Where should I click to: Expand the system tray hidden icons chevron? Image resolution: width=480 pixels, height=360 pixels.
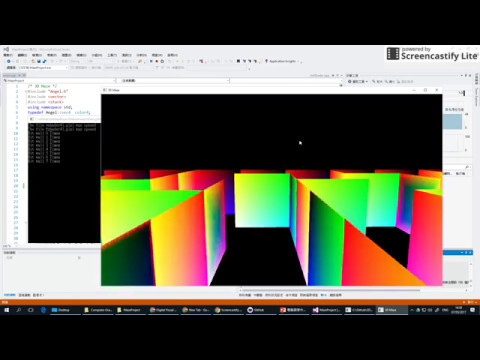412,310
